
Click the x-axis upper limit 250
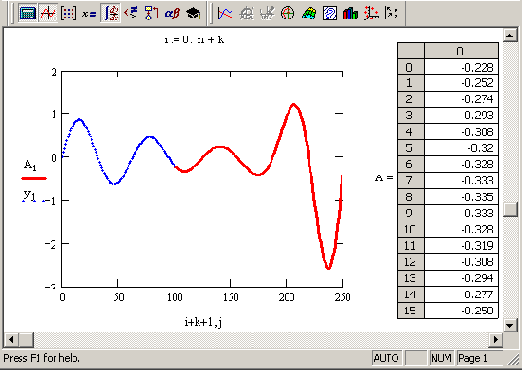tap(343, 297)
